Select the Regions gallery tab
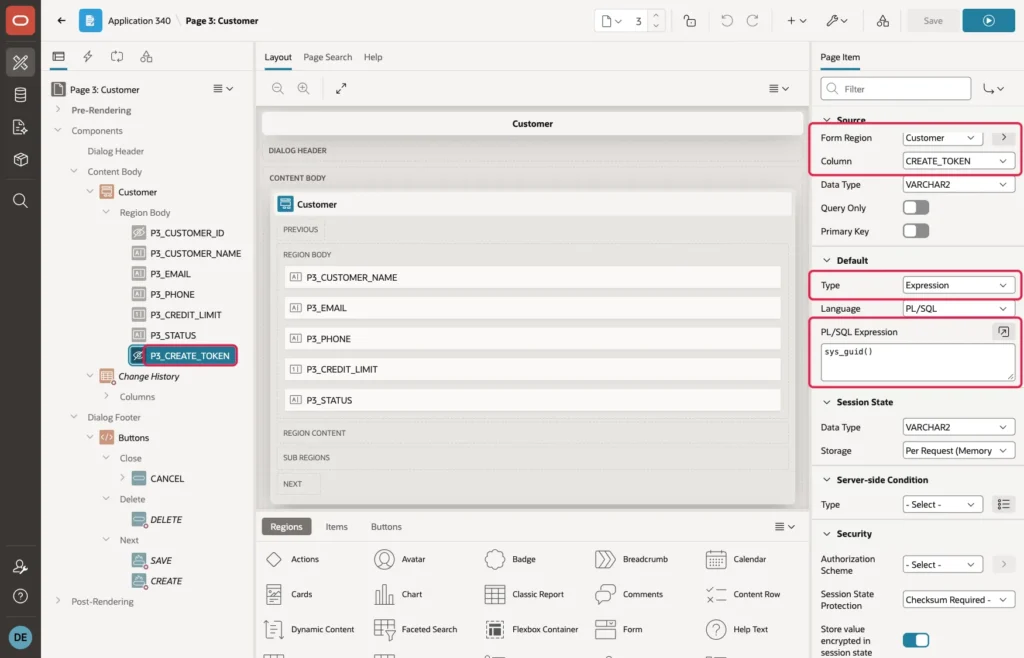 tap(286, 527)
